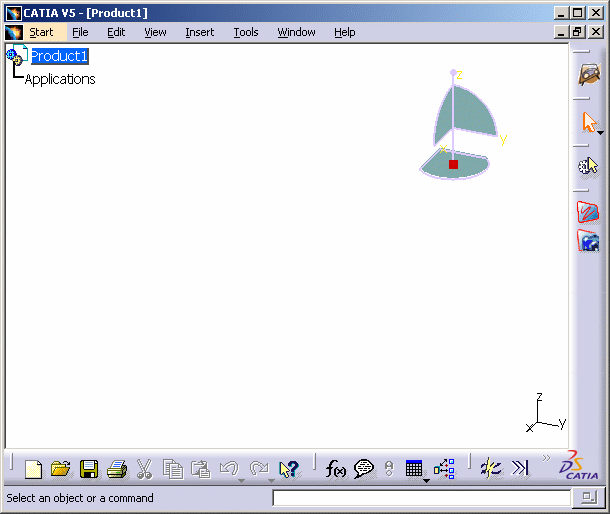Expand the Design Table dropdown arrow
Screen dimensions: 610x514
coord(427,481)
